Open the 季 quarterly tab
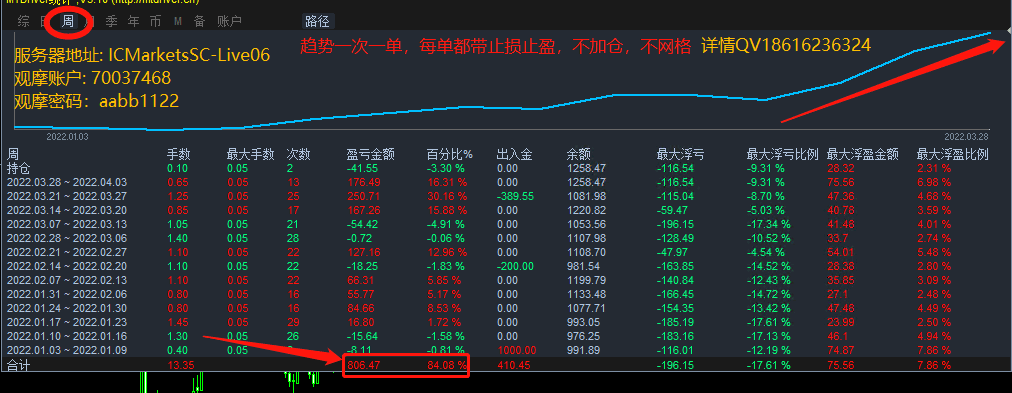 112,21
